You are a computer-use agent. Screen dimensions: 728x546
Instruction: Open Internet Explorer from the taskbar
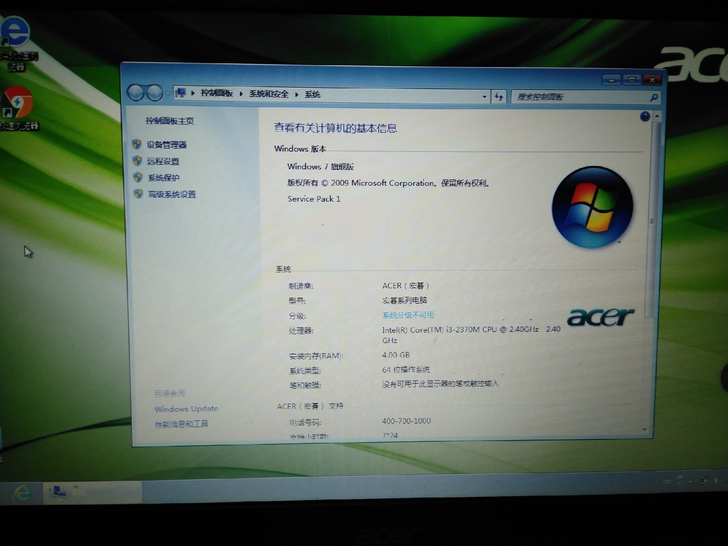click(22, 493)
